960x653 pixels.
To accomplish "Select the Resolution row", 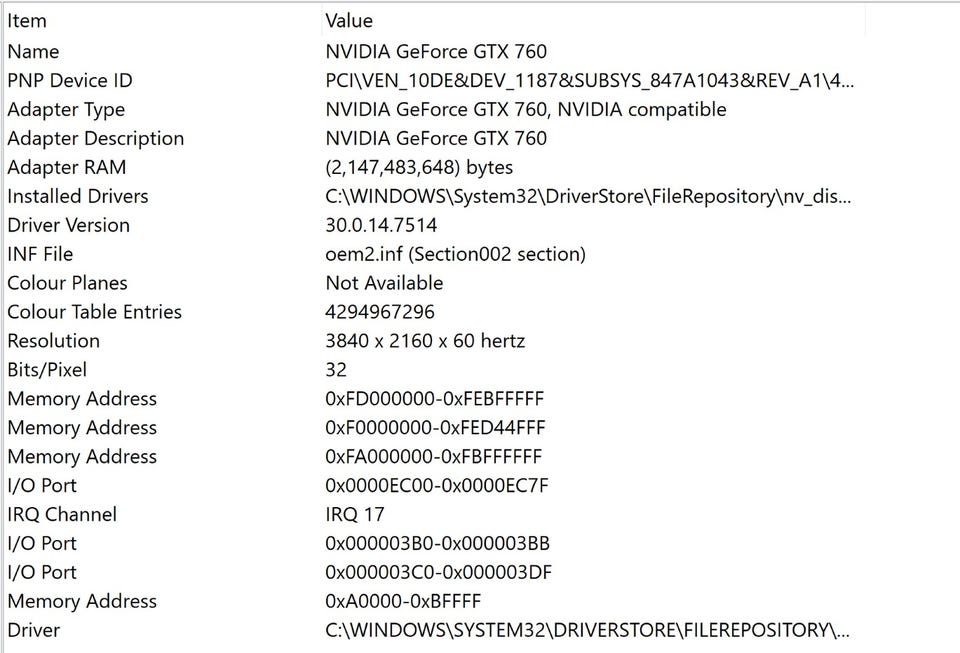I will [53, 341].
